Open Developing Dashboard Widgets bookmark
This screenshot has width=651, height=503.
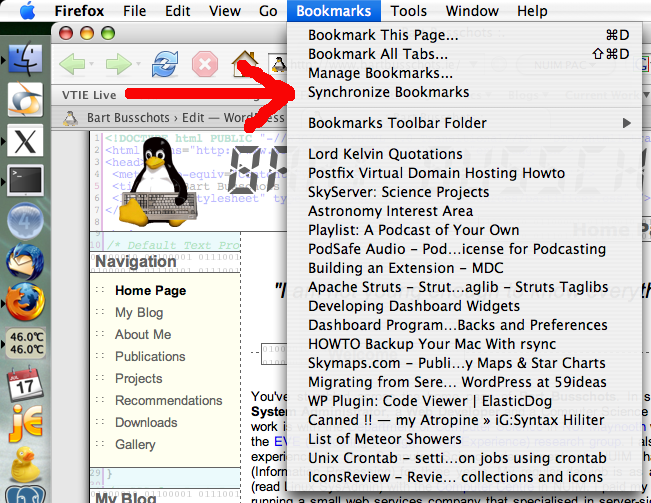pos(465,306)
